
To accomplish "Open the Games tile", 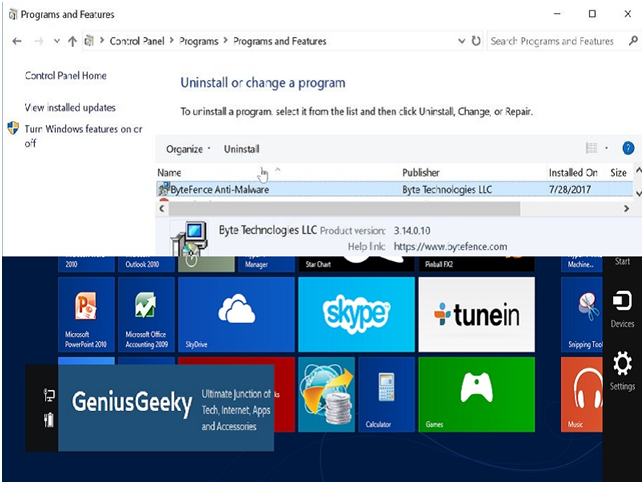I will (476, 394).
